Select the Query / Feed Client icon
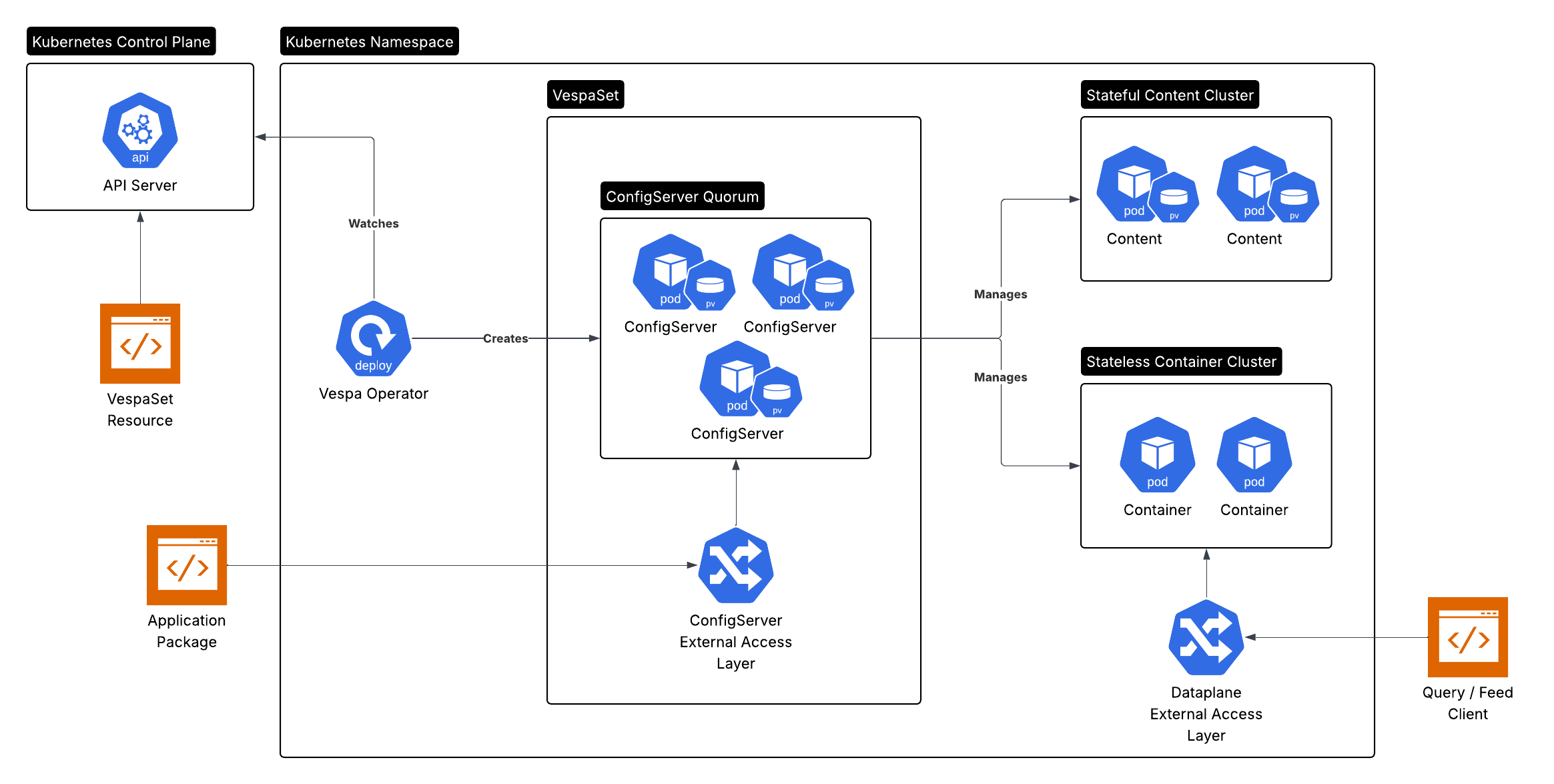1554x784 pixels. tap(1467, 637)
